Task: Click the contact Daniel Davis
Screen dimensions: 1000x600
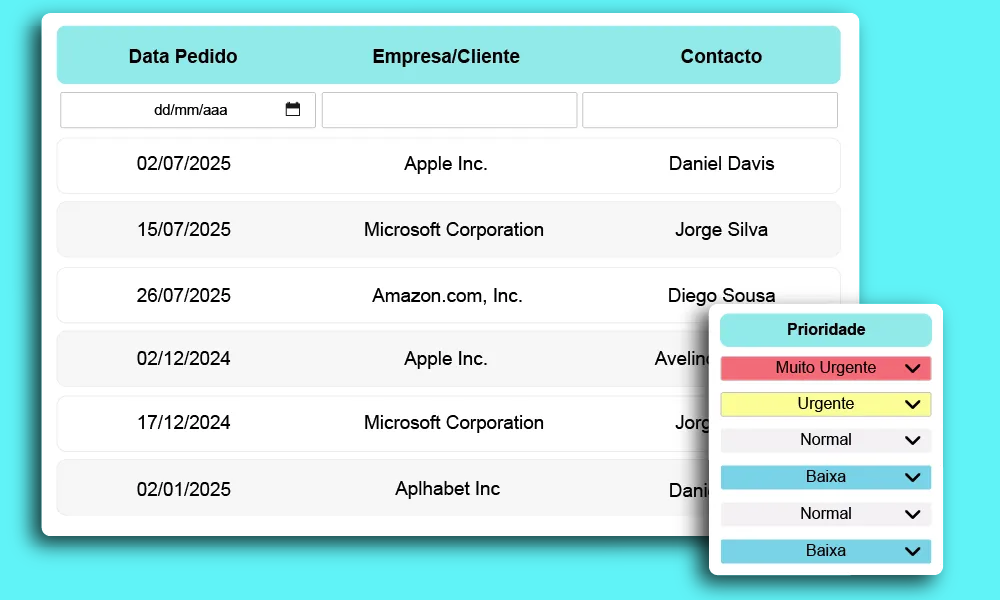Action: [721, 164]
